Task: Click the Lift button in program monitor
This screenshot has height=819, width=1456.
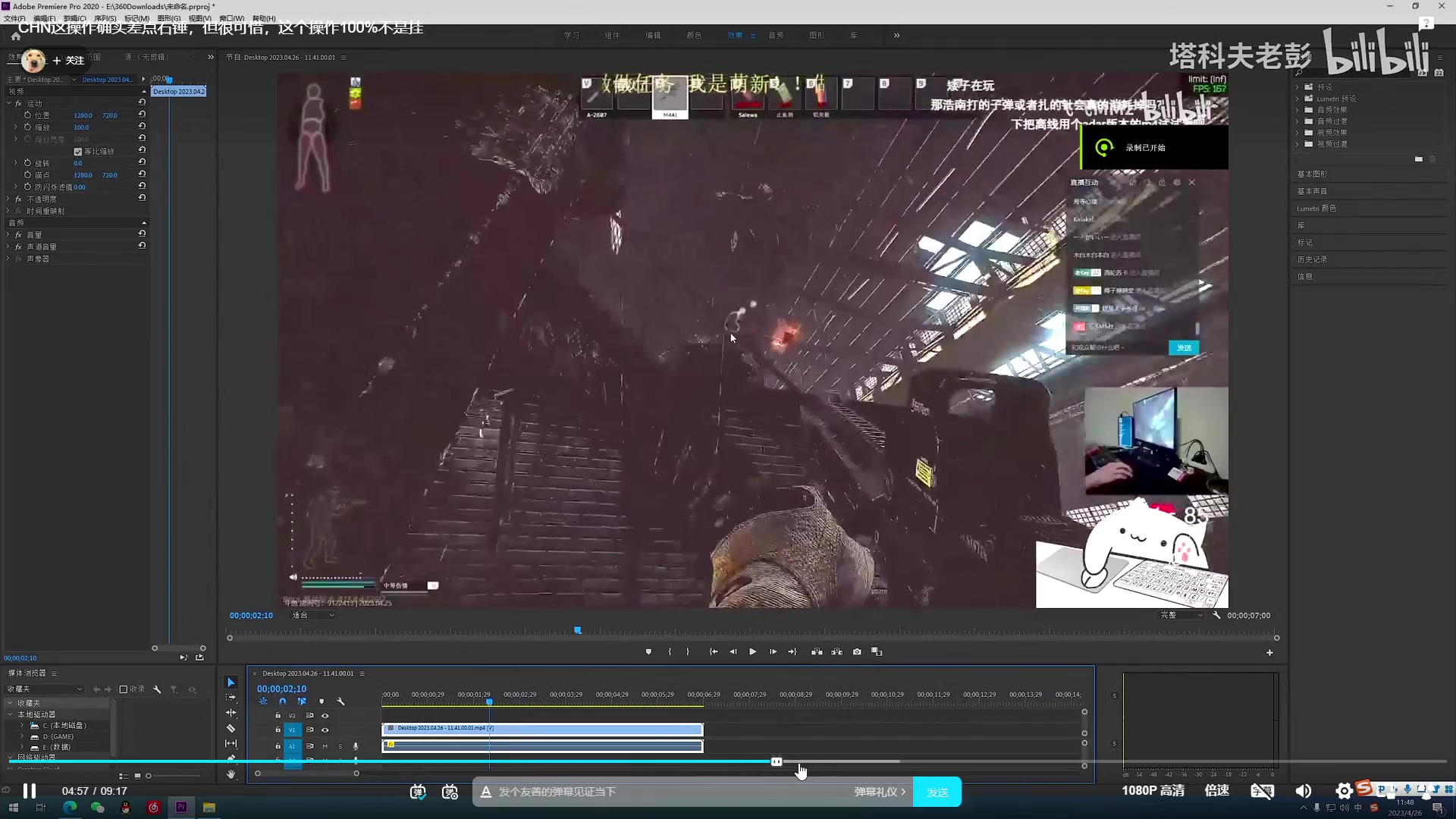Action: coord(817,652)
